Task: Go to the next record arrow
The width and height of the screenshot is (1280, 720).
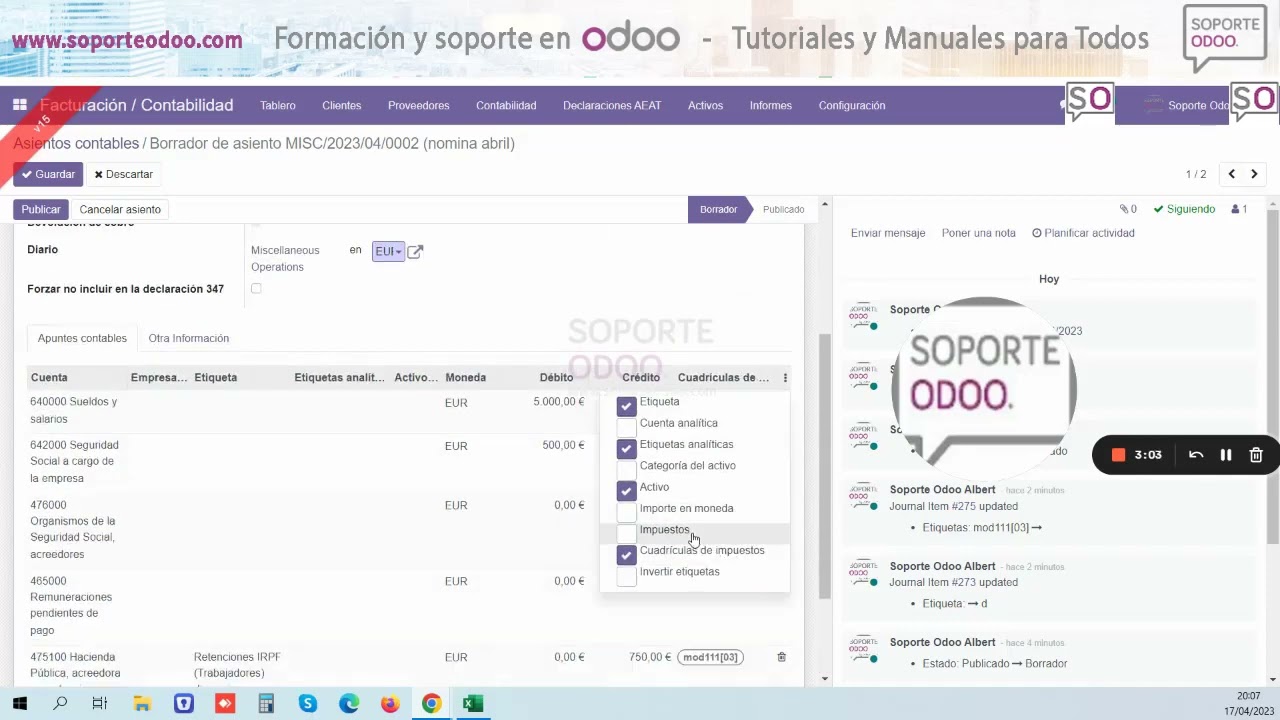Action: click(1254, 174)
